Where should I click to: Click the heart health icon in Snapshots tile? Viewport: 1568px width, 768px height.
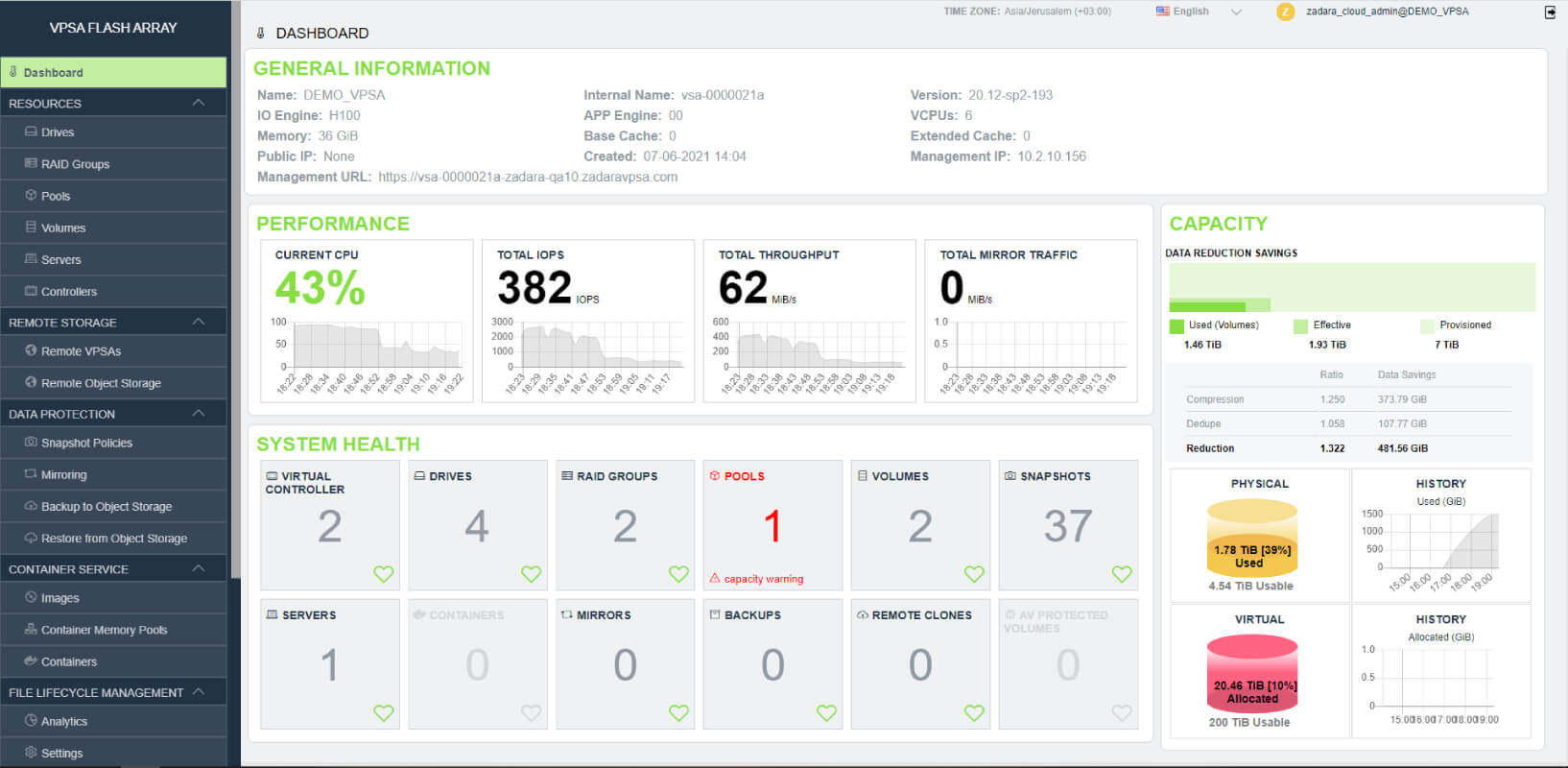coord(1122,574)
